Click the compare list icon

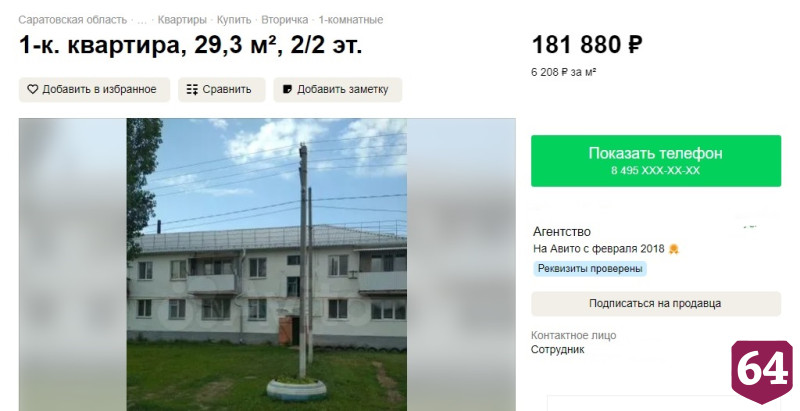coord(192,90)
